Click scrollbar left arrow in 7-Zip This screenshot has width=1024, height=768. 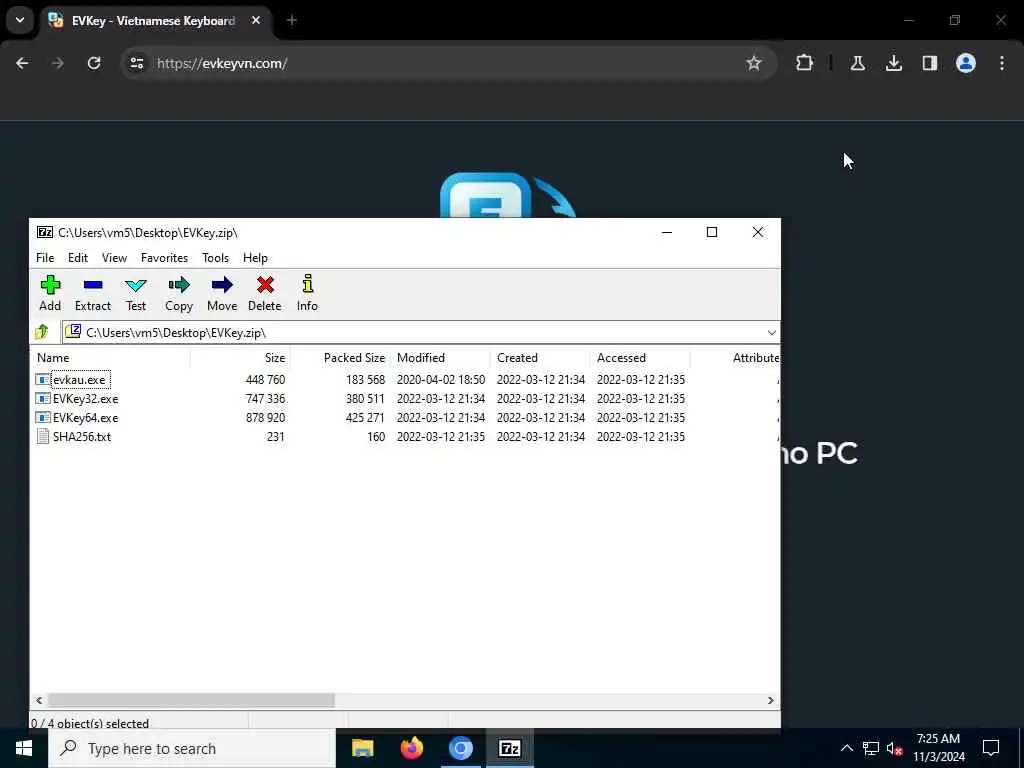(39, 700)
